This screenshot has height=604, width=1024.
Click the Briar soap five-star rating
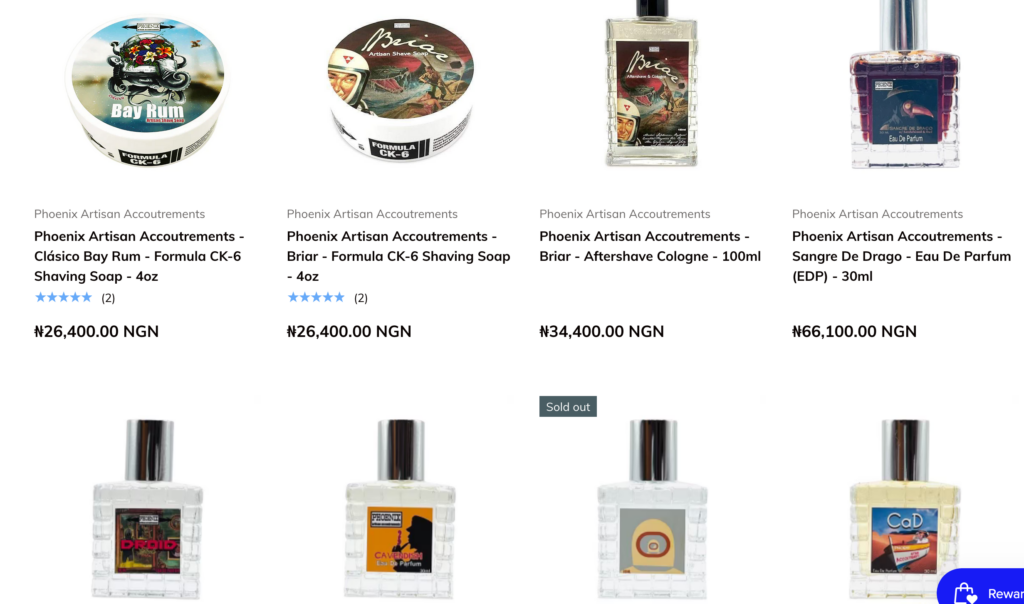[327, 298]
